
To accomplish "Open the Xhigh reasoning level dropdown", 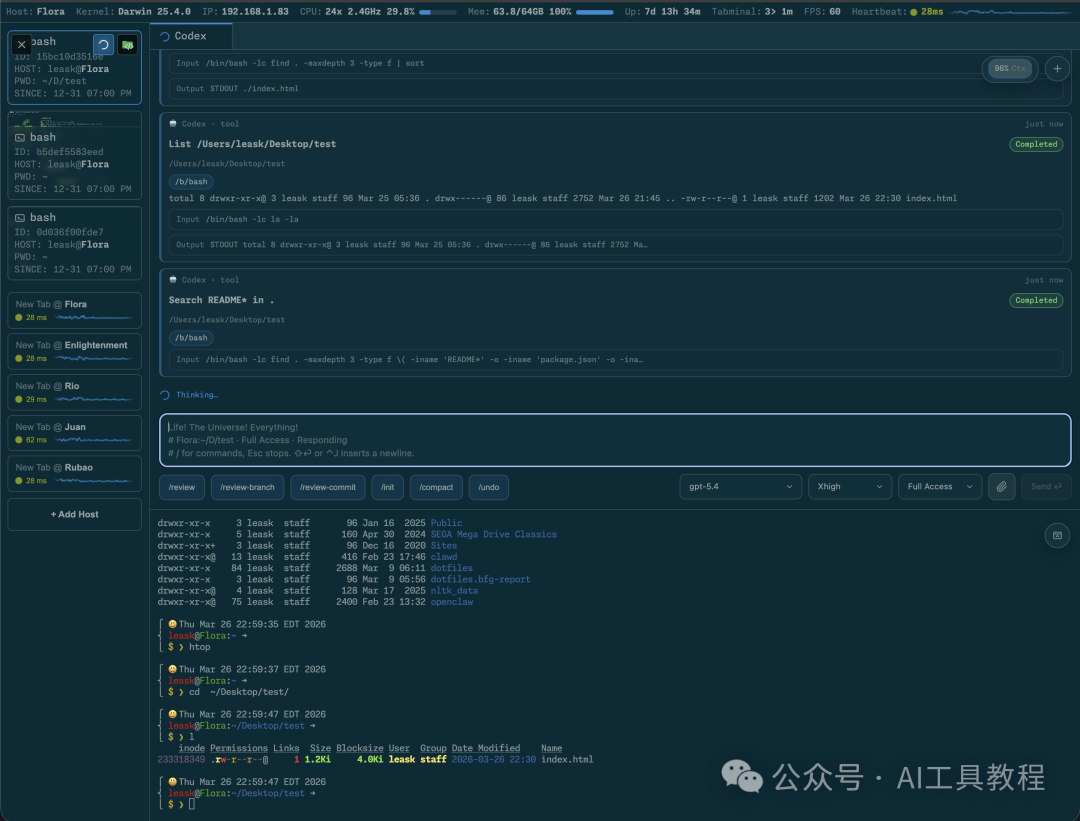I will 849,487.
